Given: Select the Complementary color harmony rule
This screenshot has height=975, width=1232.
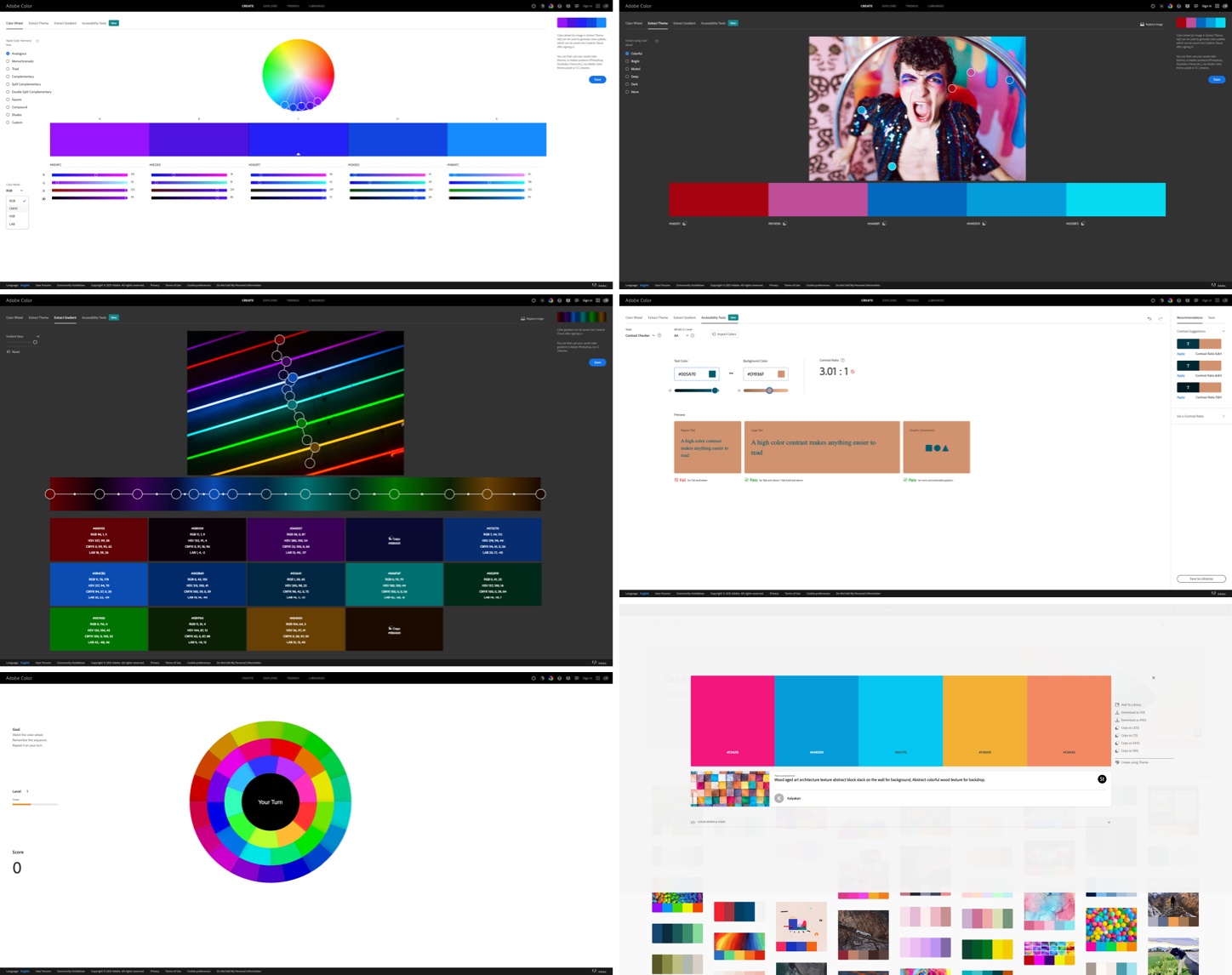Looking at the screenshot, I should pos(9,76).
